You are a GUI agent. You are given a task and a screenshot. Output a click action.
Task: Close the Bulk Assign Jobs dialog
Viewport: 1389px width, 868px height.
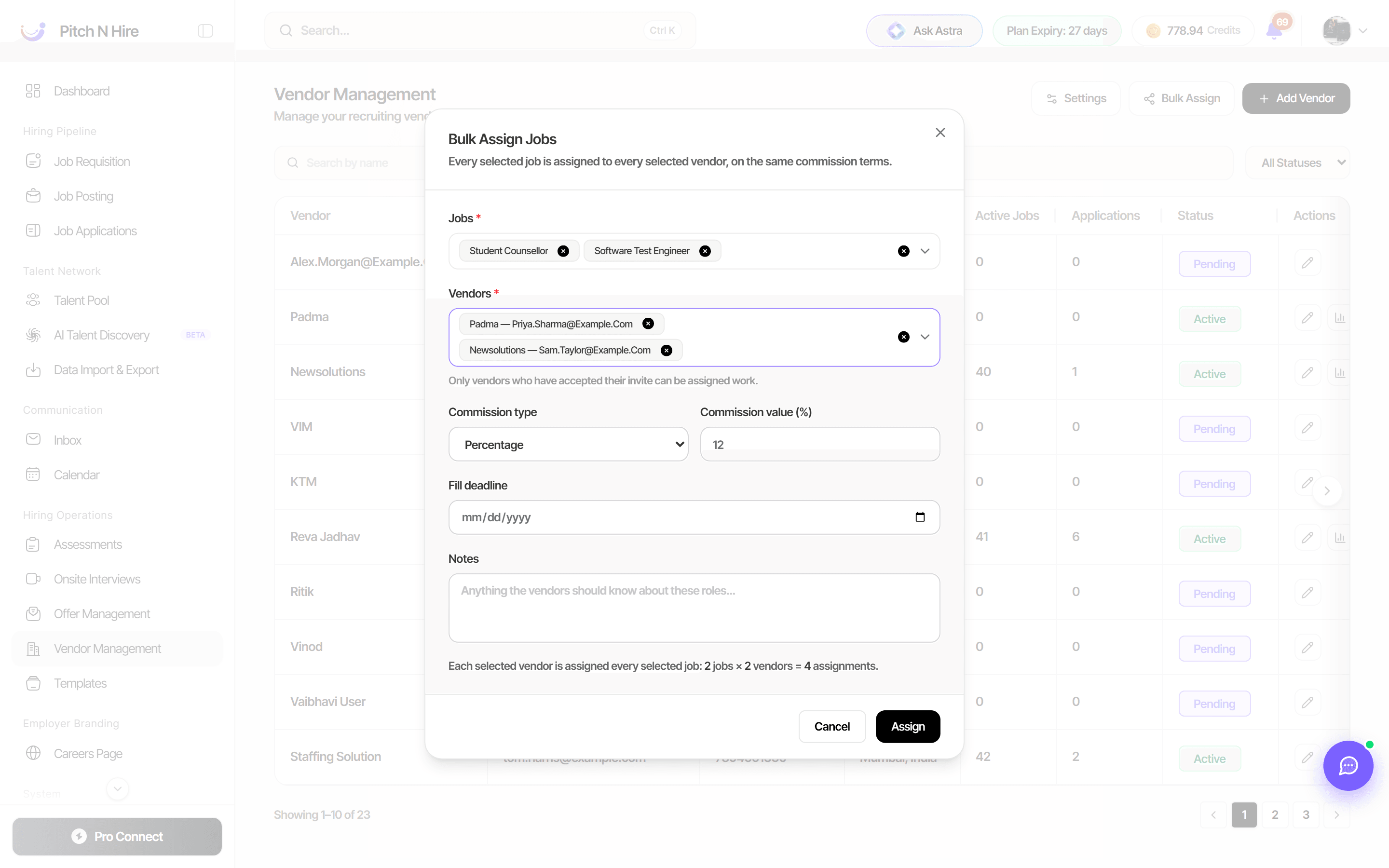tap(940, 133)
